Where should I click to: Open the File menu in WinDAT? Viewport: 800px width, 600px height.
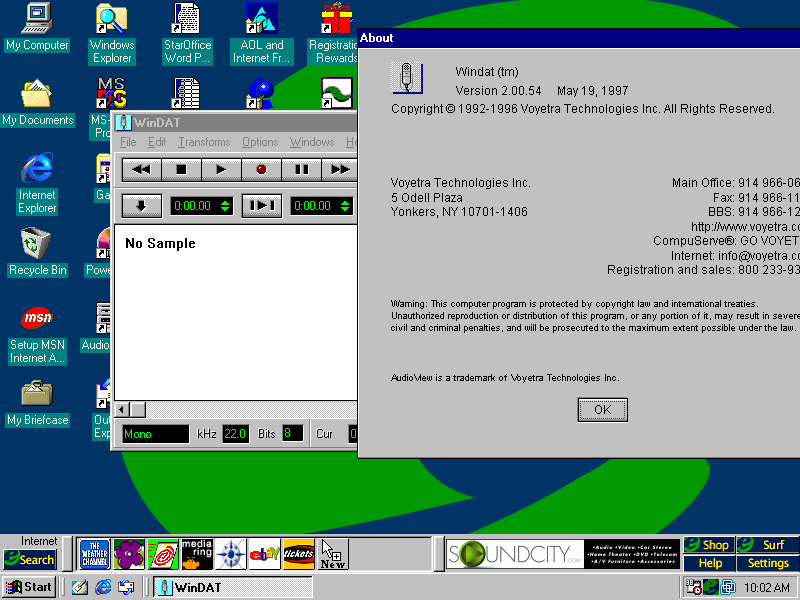(x=128, y=142)
